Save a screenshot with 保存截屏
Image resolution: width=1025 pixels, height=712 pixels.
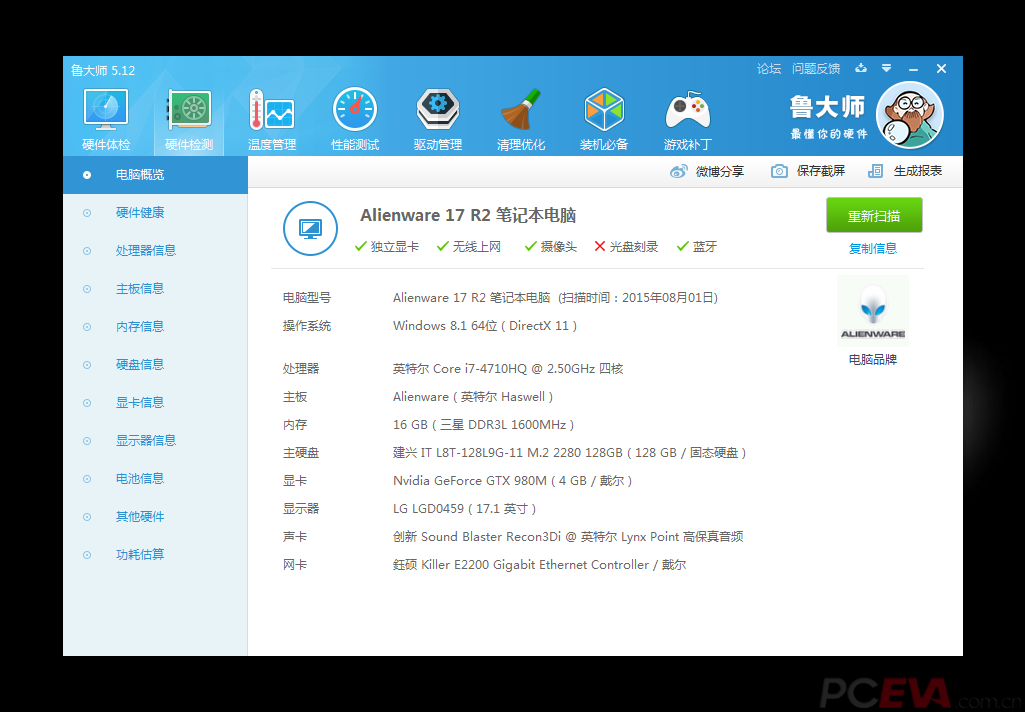(x=808, y=171)
